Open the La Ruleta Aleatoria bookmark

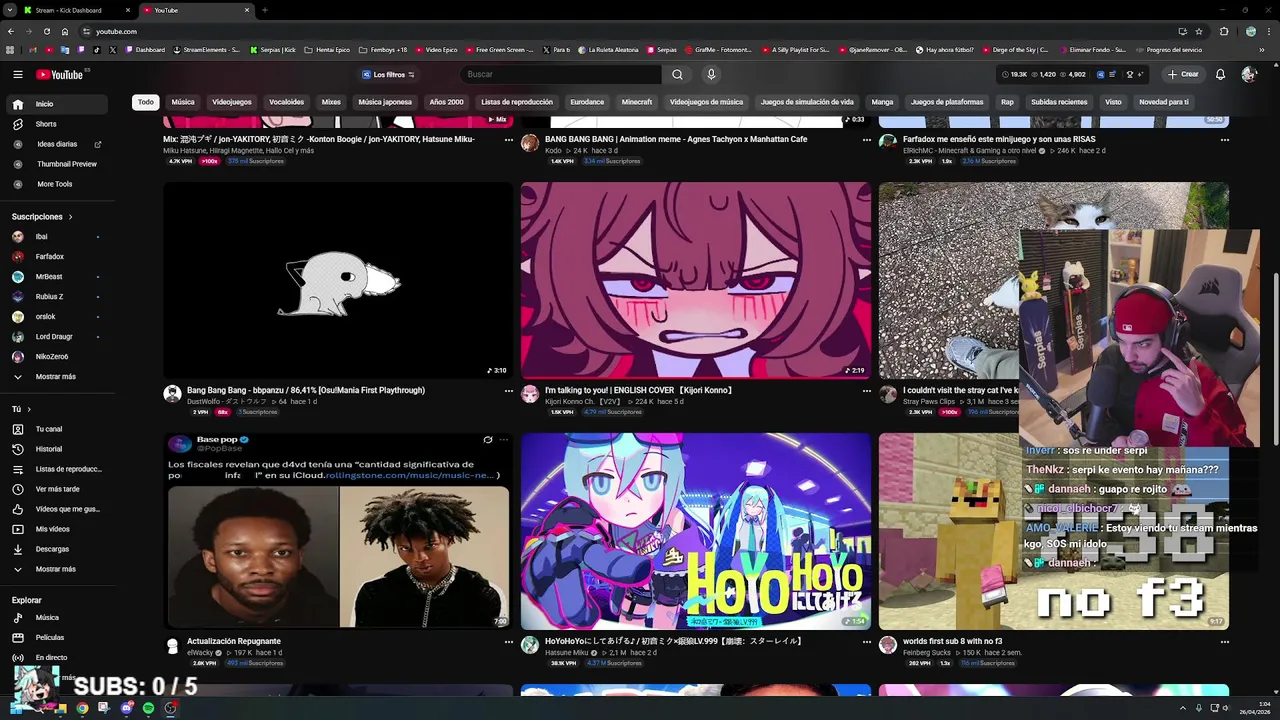click(608, 49)
